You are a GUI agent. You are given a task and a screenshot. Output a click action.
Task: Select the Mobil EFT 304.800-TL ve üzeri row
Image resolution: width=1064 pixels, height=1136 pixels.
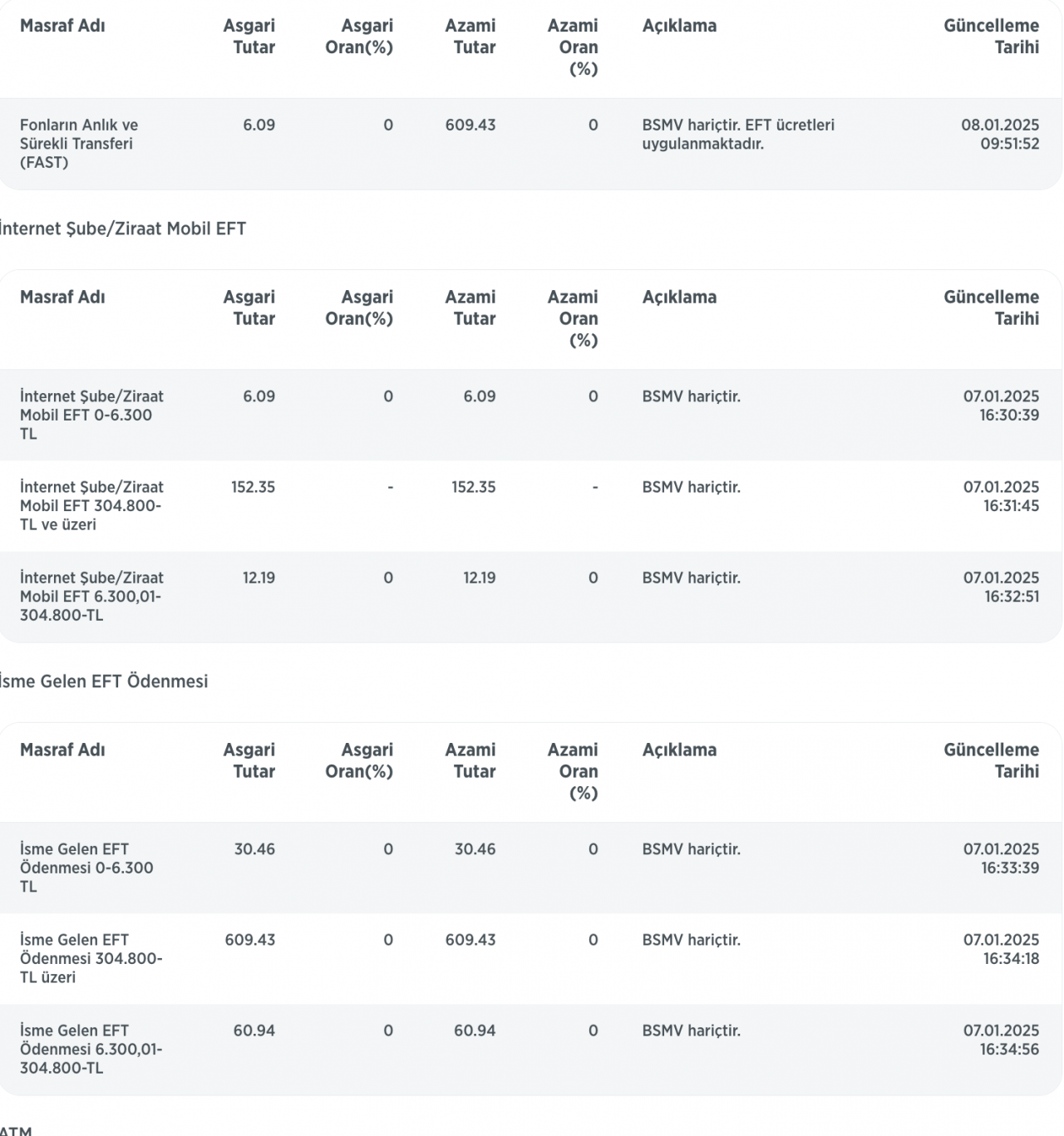point(530,506)
